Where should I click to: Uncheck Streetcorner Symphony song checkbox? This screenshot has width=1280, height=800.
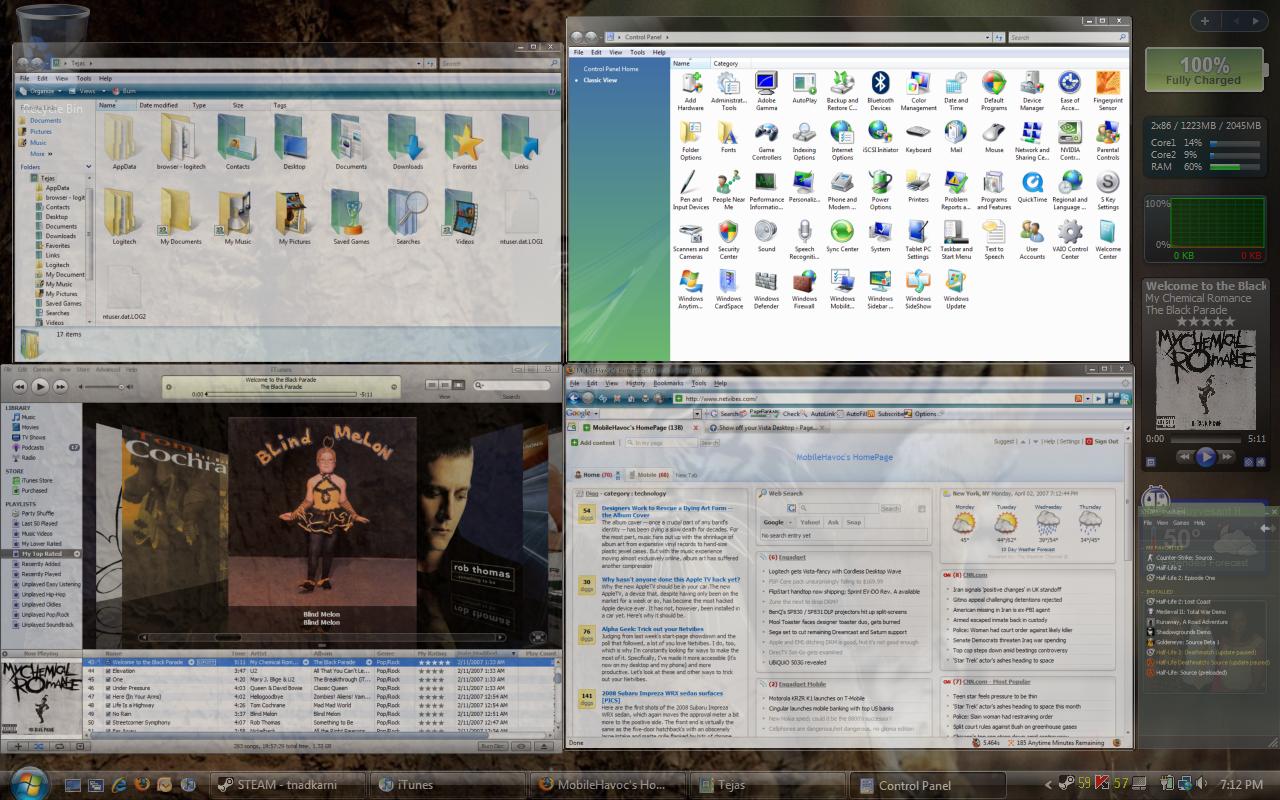click(109, 722)
